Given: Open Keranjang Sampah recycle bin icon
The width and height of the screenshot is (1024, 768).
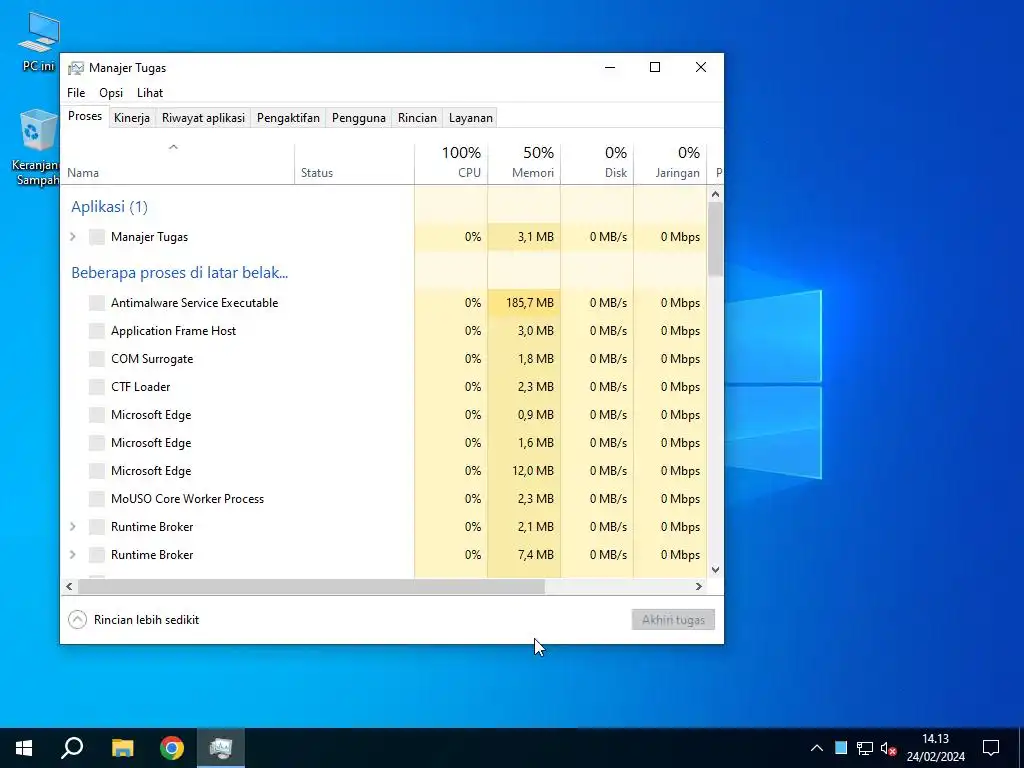Looking at the screenshot, I should 37,148.
